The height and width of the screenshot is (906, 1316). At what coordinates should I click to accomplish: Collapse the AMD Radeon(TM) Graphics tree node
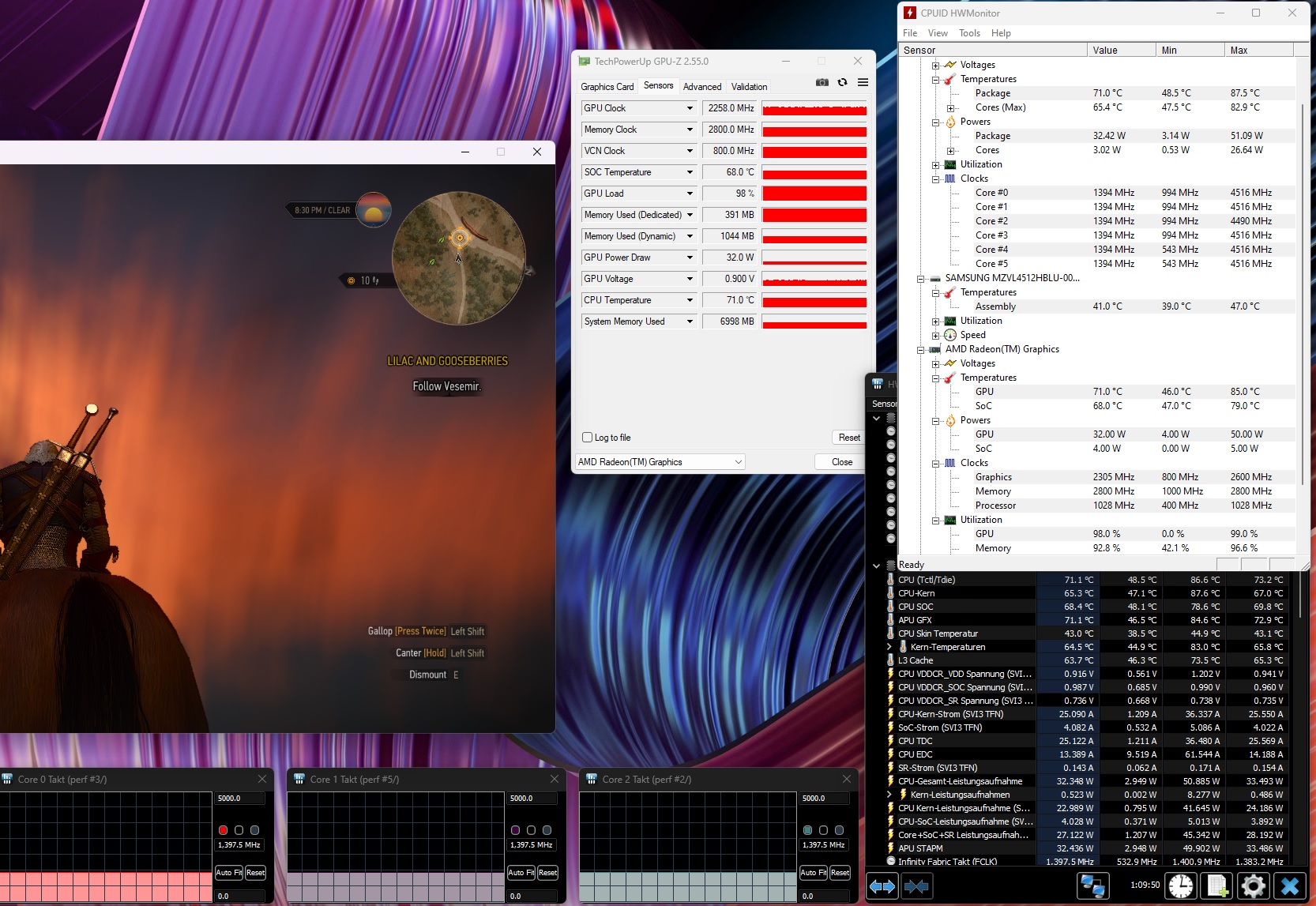[x=920, y=349]
